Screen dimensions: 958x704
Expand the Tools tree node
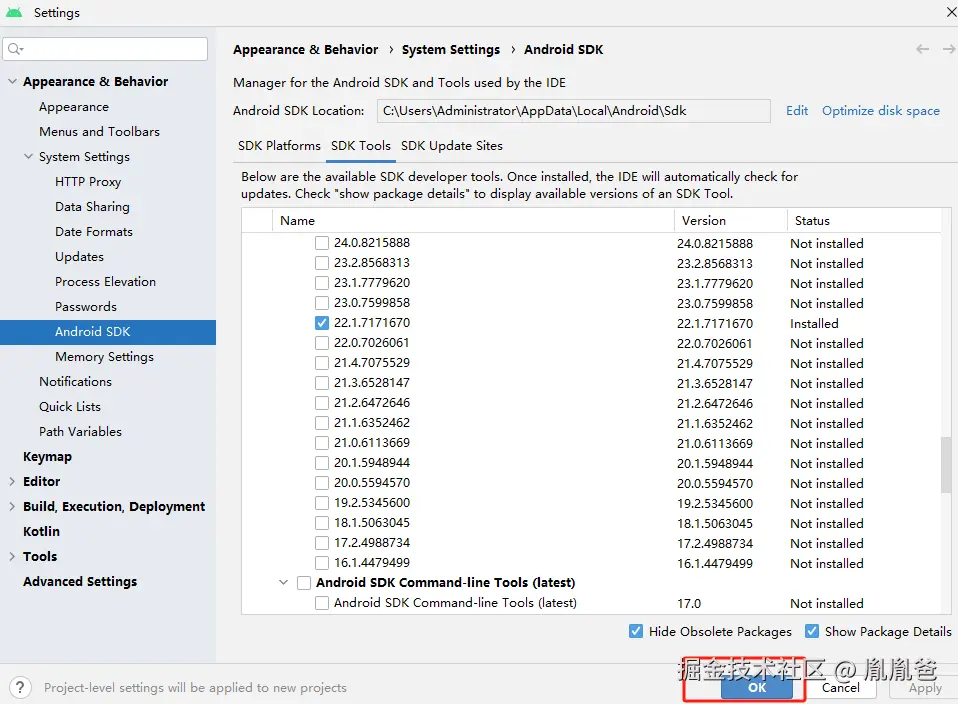tap(12, 557)
